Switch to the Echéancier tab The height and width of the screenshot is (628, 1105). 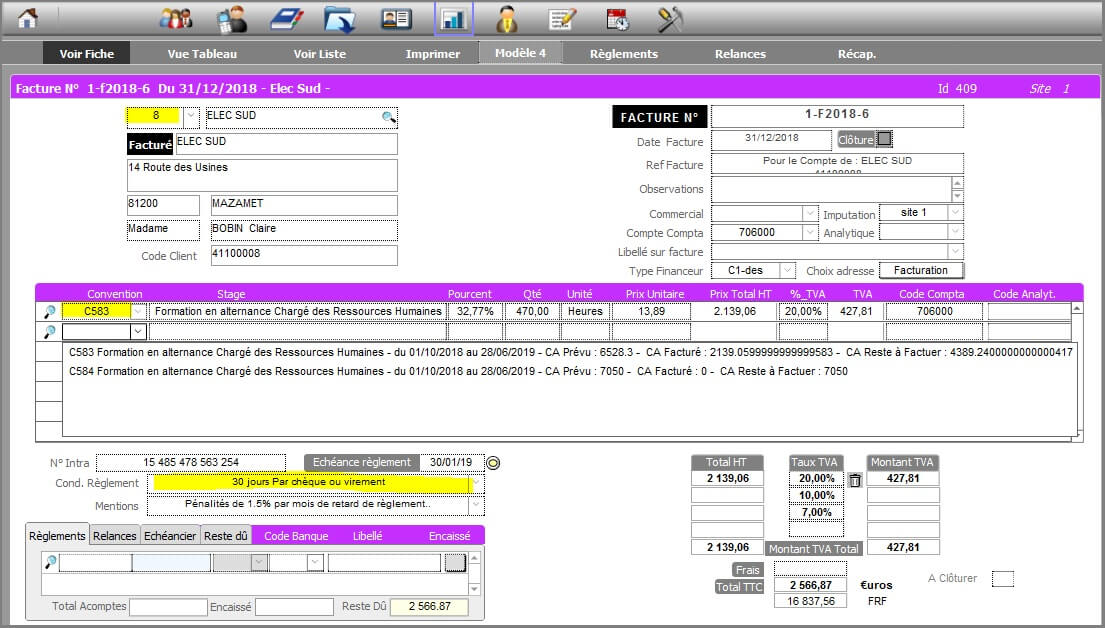(170, 536)
